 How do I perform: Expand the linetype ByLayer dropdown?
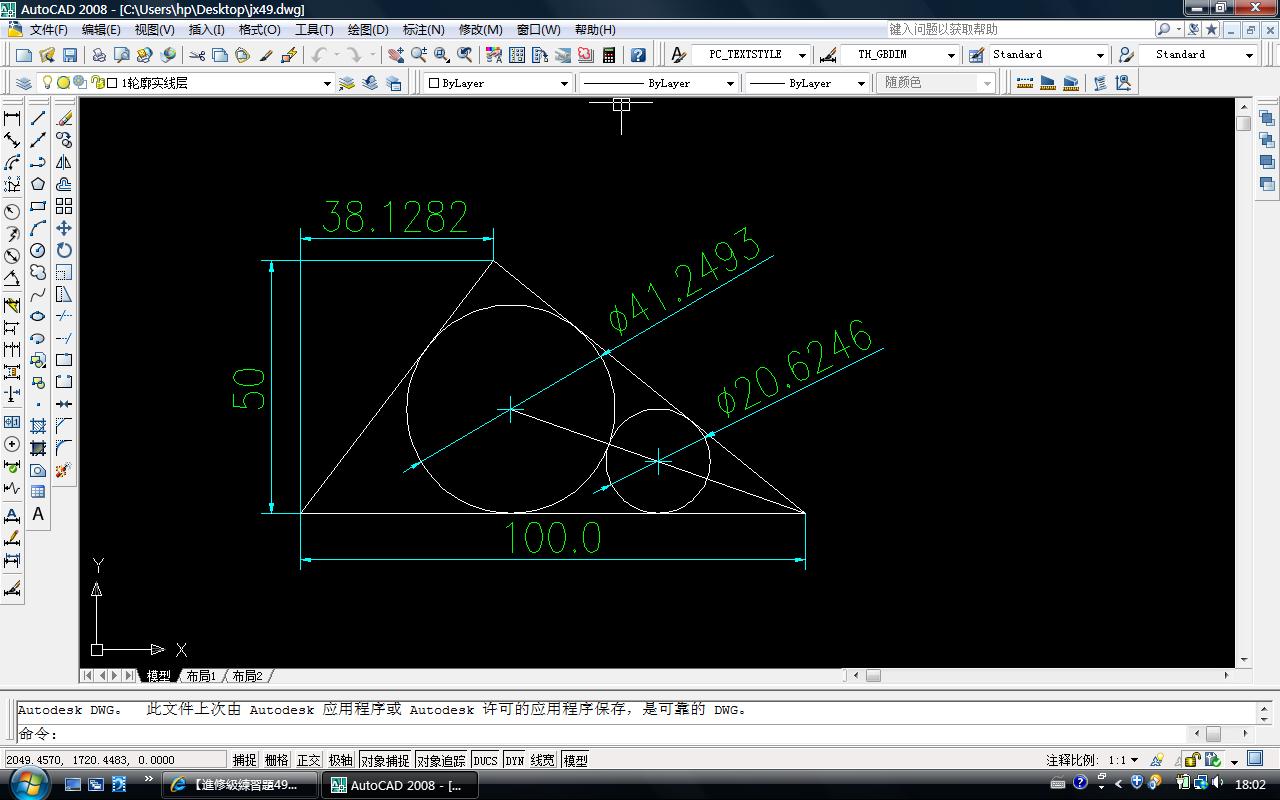(x=731, y=83)
